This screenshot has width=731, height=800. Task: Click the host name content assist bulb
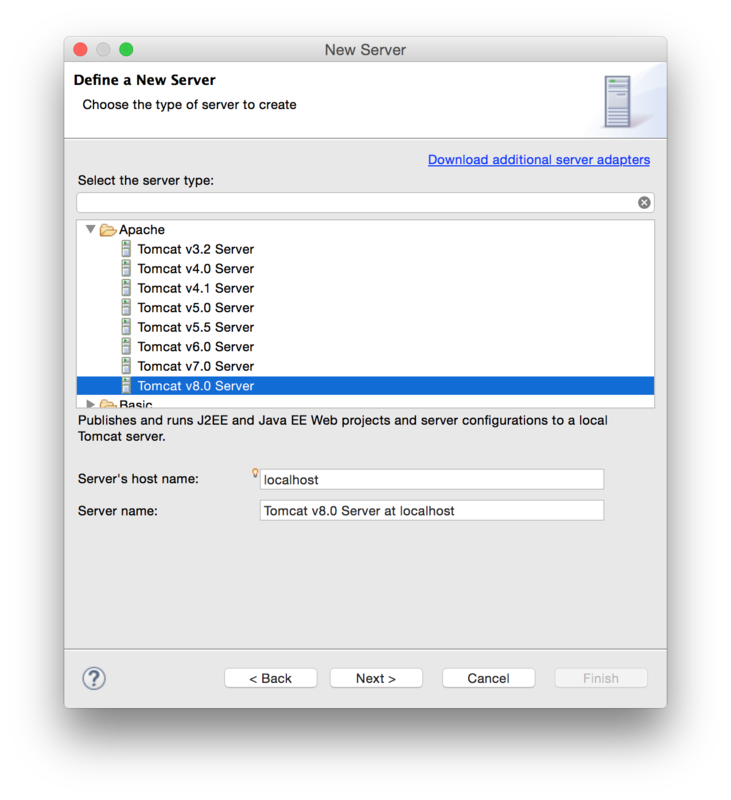(255, 473)
